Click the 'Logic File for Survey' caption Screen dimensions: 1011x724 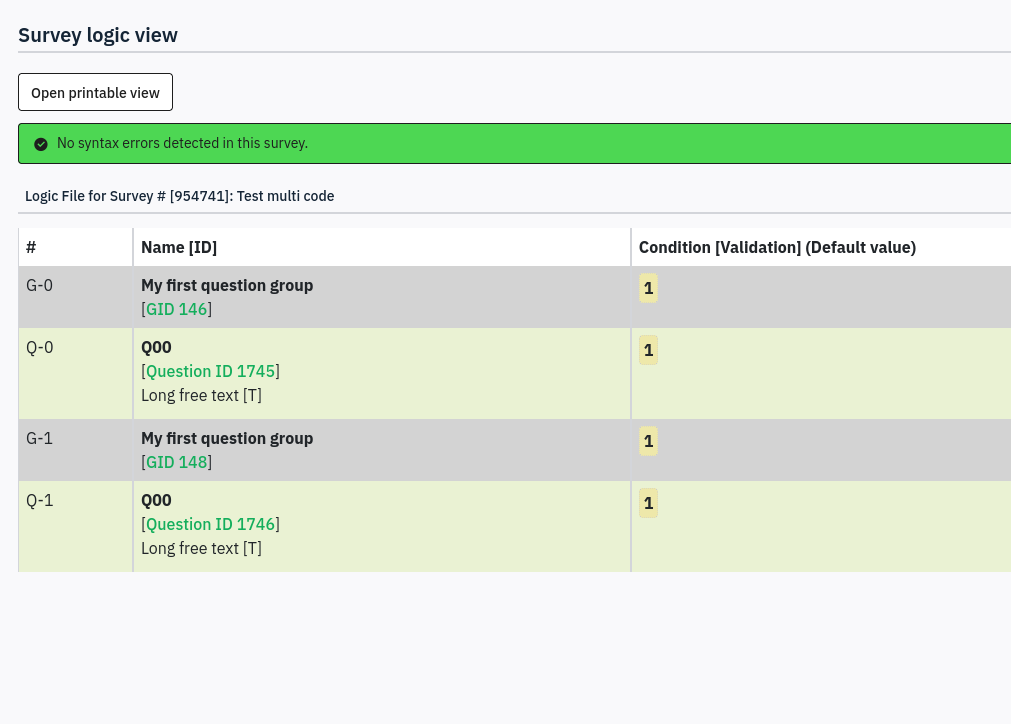click(x=180, y=196)
